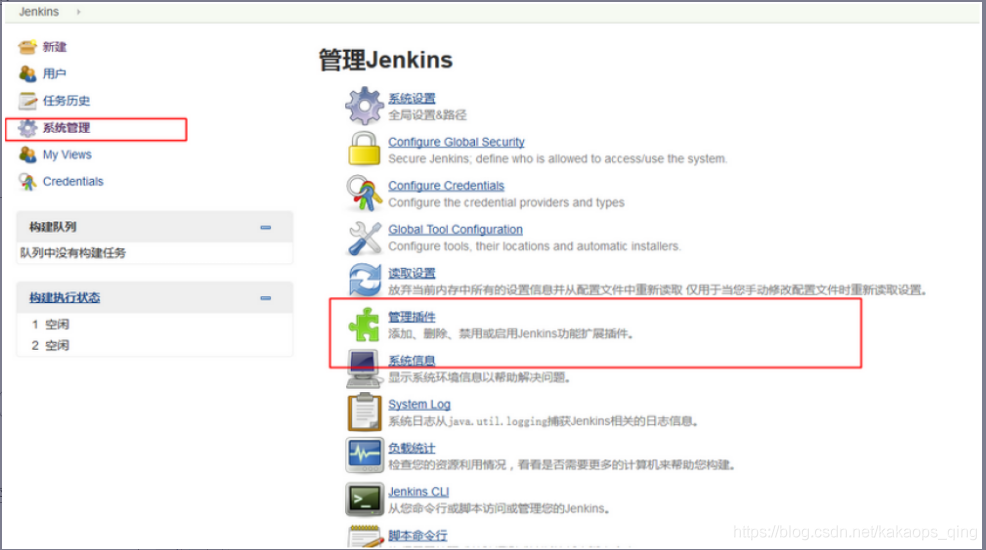The height and width of the screenshot is (550, 986).
Task: Click the padlock icon for Global Security
Action: pos(365,149)
